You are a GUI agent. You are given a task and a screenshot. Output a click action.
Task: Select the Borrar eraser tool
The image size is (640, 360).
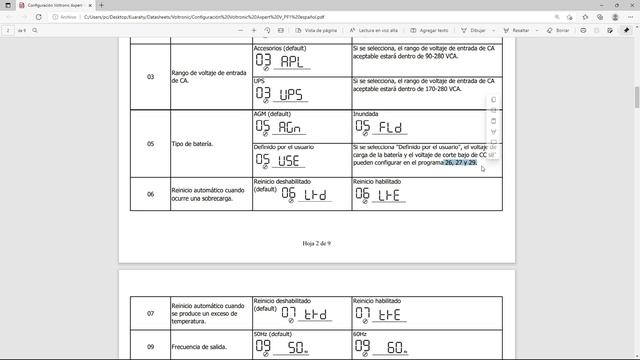(x=558, y=30)
